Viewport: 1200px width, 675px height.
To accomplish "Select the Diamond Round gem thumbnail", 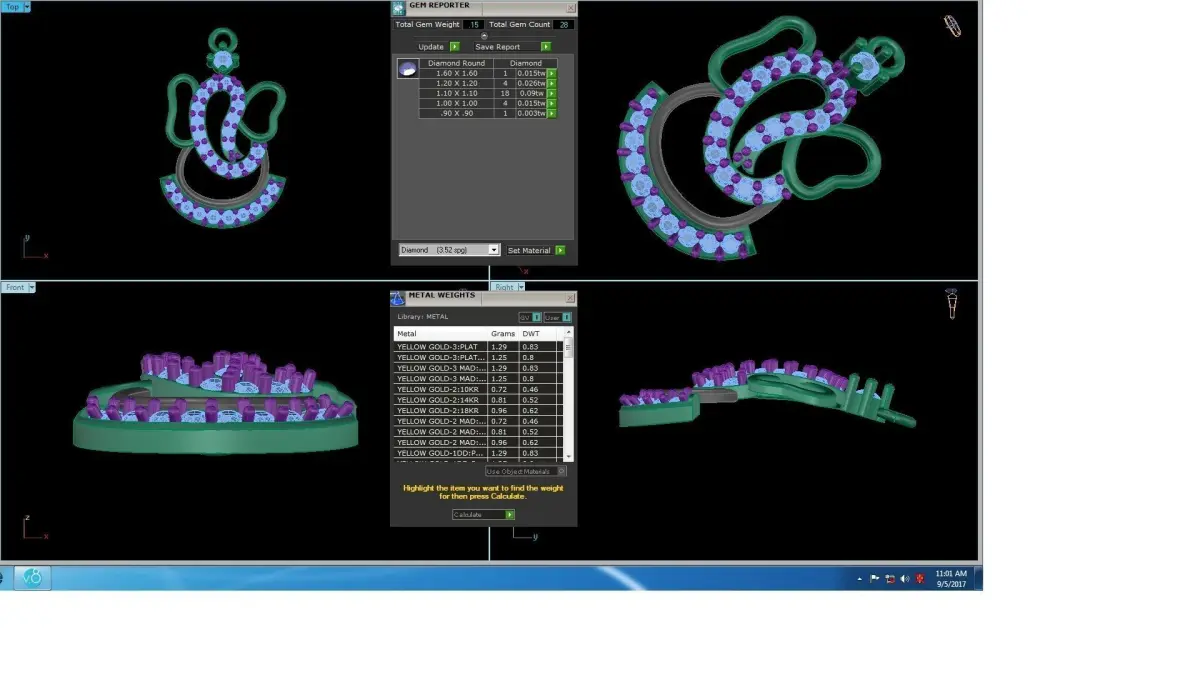I will click(x=406, y=69).
